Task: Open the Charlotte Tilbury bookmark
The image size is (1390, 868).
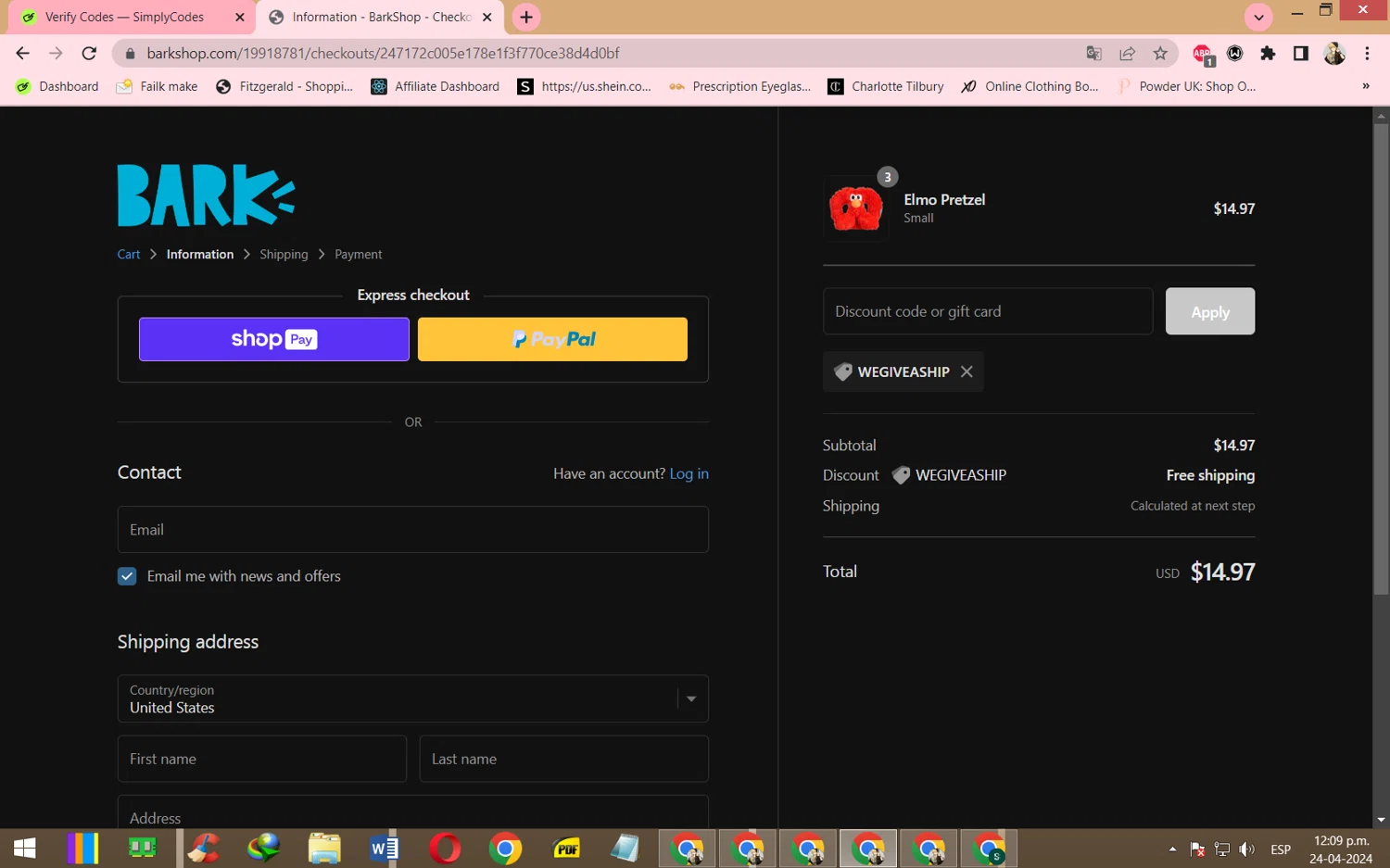Action: [x=886, y=86]
